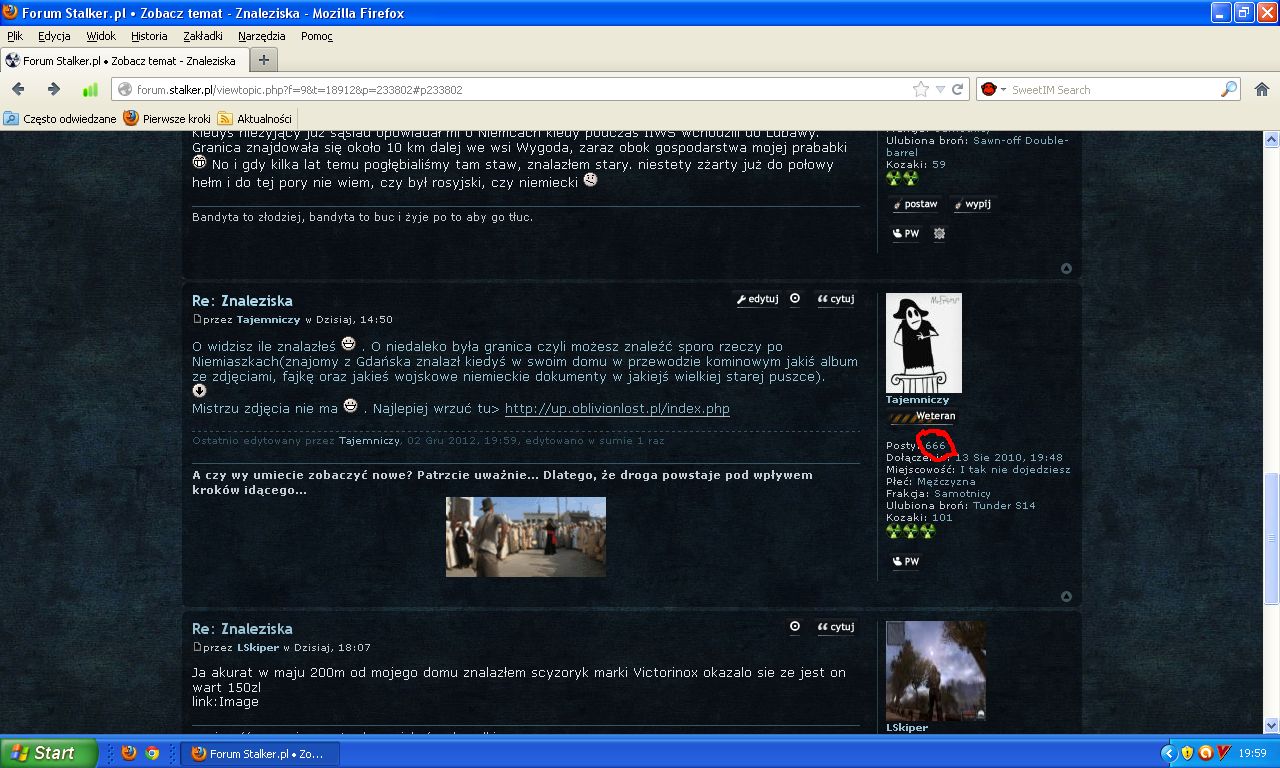The image size is (1280, 768).
Task: Open the up.oblivionlost.pl/index.php link
Action: pos(617,409)
